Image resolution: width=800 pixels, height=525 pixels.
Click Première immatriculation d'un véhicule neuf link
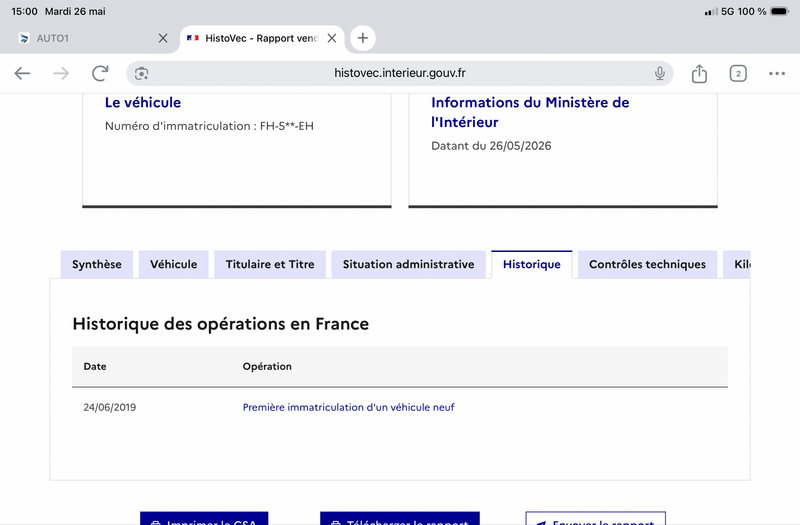[348, 407]
